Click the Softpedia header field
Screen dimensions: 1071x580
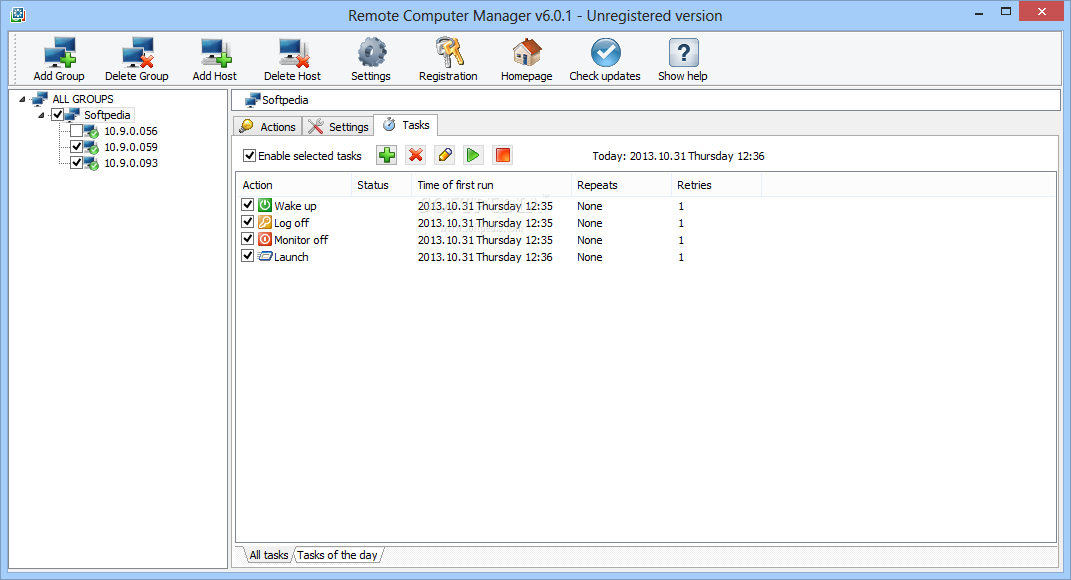coord(645,100)
